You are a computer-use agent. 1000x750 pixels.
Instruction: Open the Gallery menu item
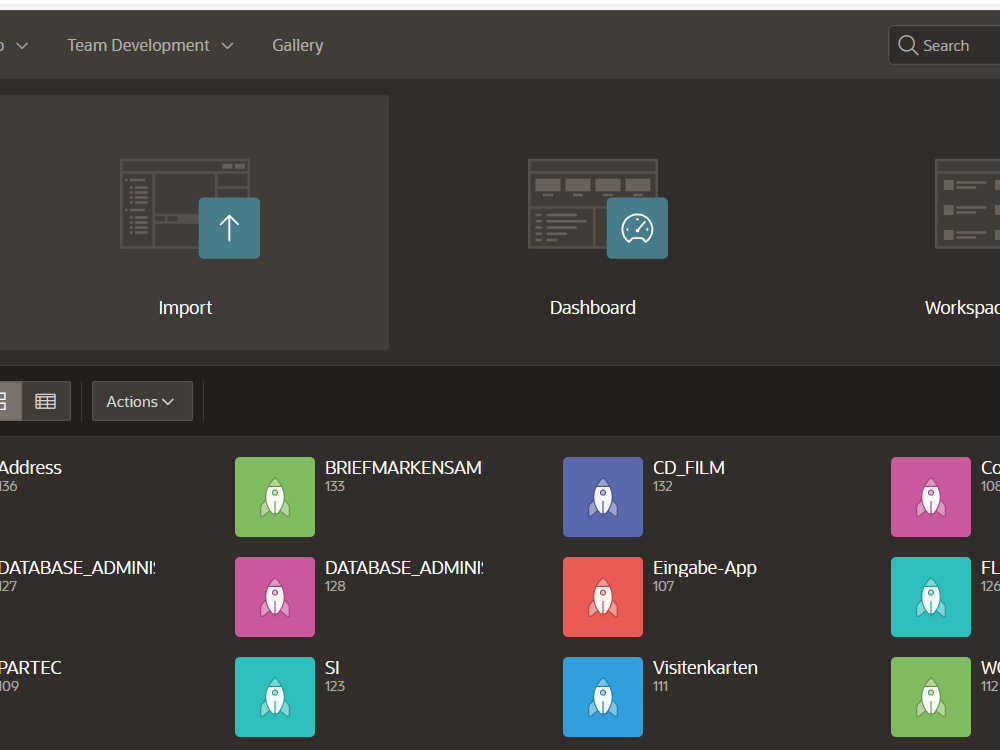298,45
